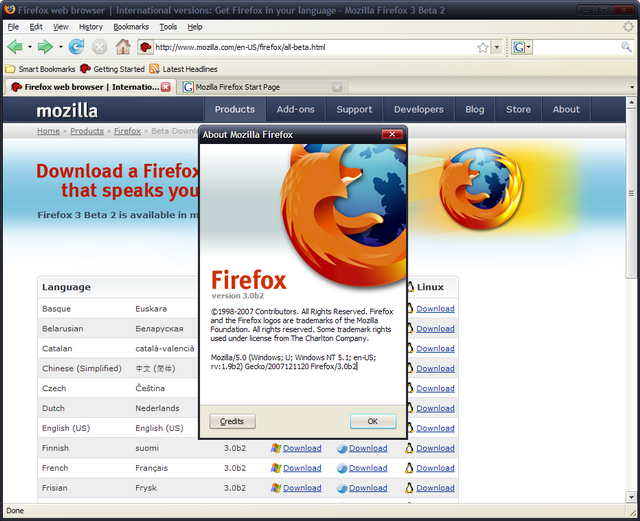Open Smart Bookmarks folder in bookmarks toolbar

[40, 69]
